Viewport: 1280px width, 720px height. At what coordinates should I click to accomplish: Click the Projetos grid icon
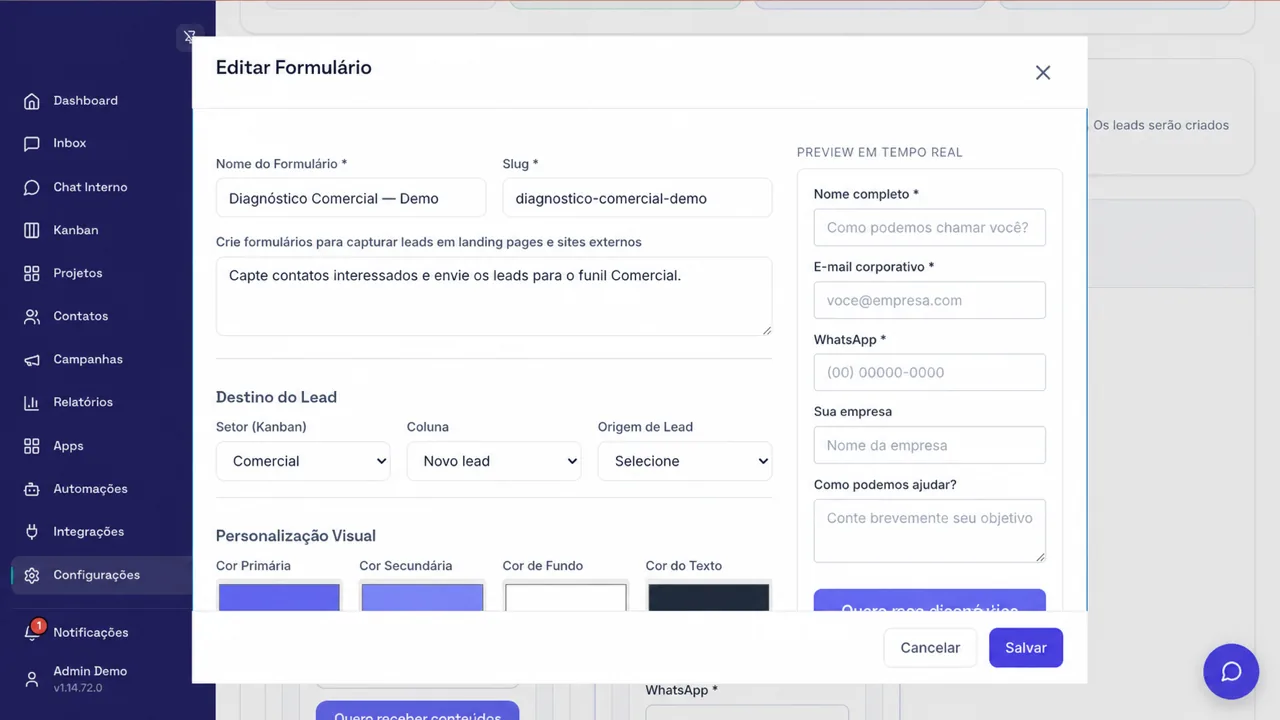pos(32,273)
